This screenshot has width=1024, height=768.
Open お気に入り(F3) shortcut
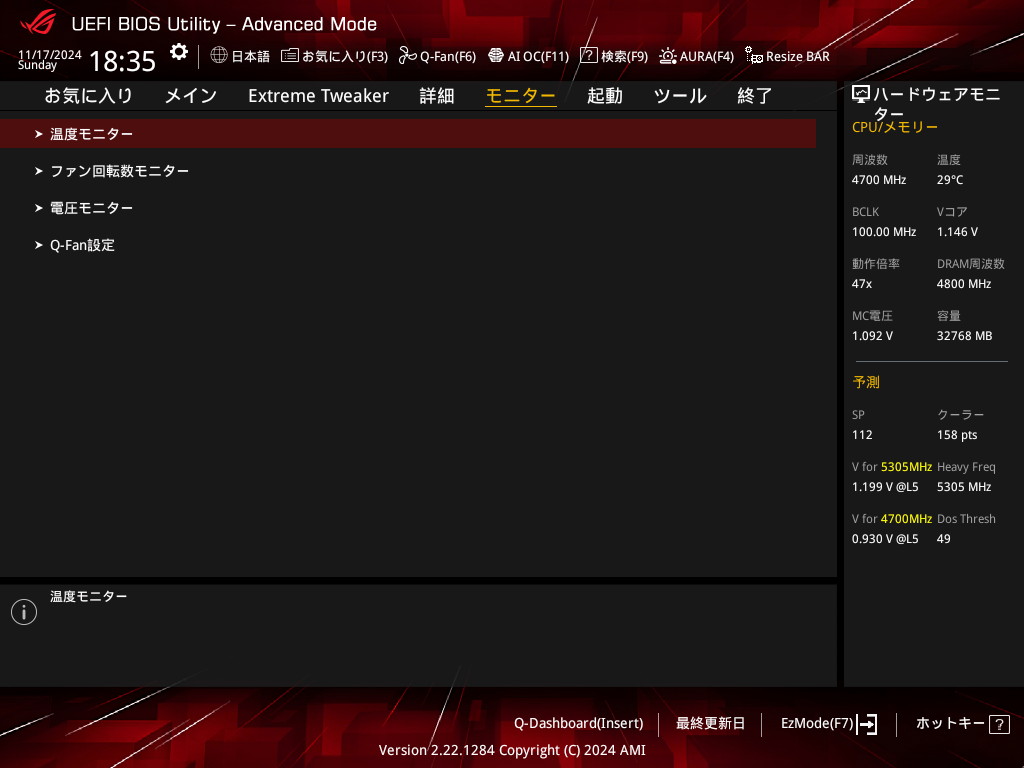tap(345, 57)
